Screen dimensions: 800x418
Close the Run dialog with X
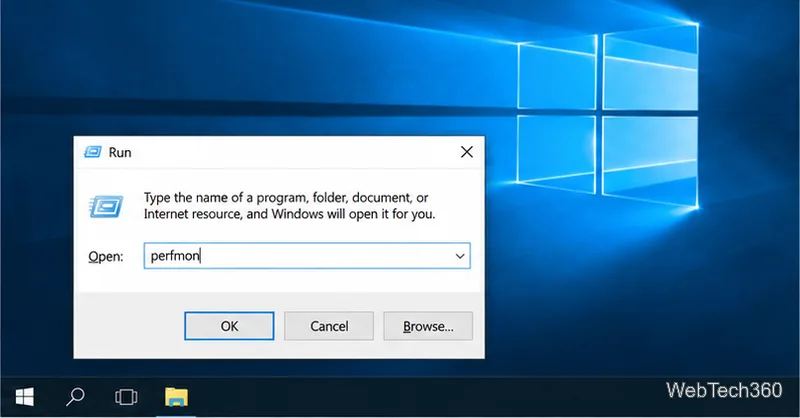[467, 152]
